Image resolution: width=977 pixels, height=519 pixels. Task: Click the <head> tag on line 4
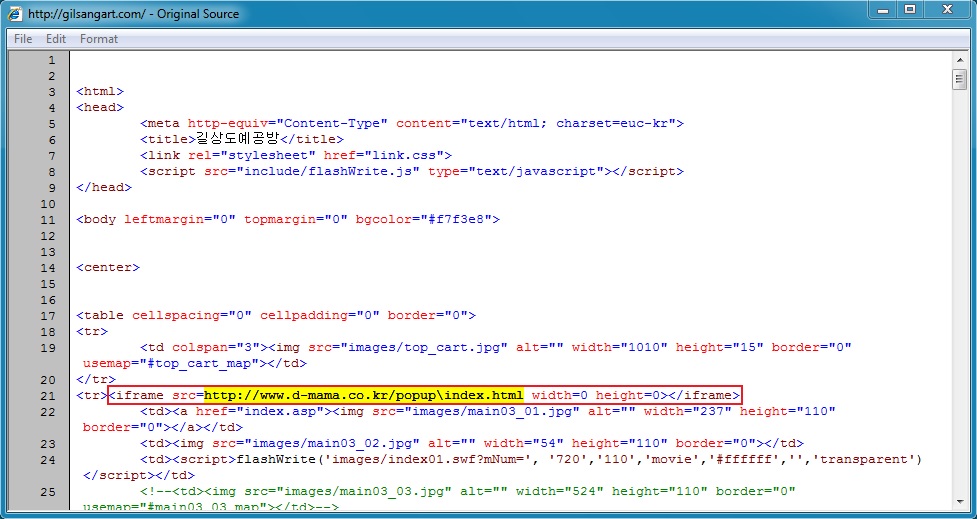tap(100, 107)
